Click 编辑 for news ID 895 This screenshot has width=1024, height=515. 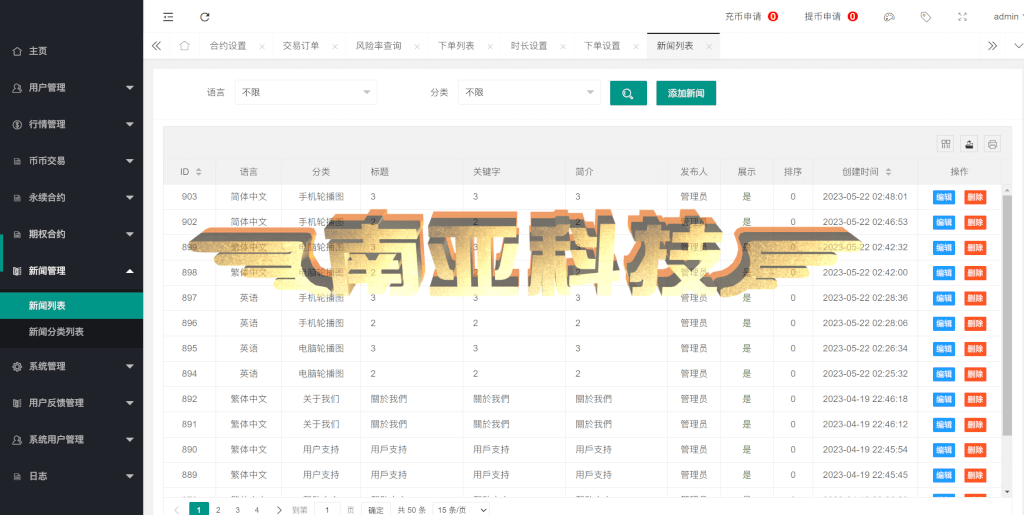(944, 349)
